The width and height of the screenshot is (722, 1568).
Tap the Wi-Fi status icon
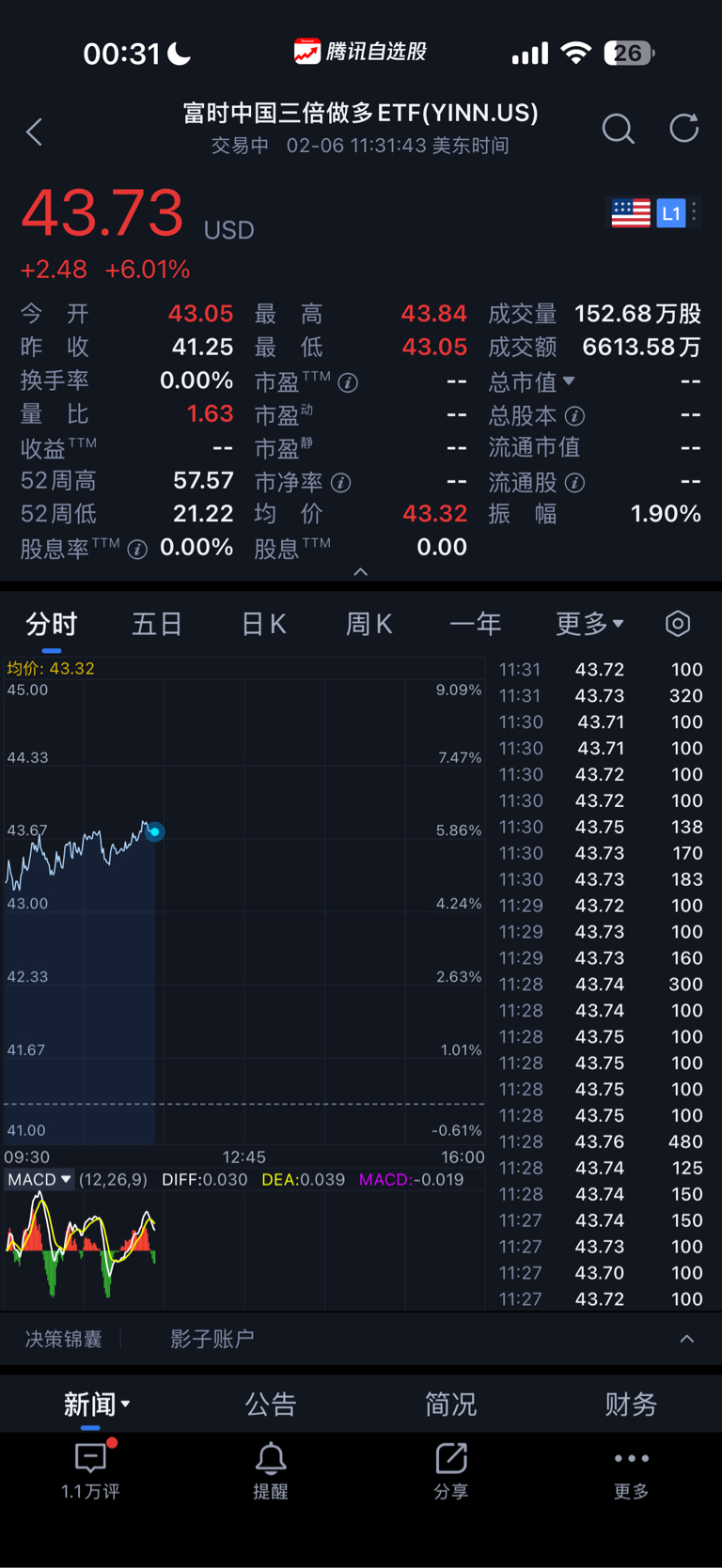[x=575, y=54]
